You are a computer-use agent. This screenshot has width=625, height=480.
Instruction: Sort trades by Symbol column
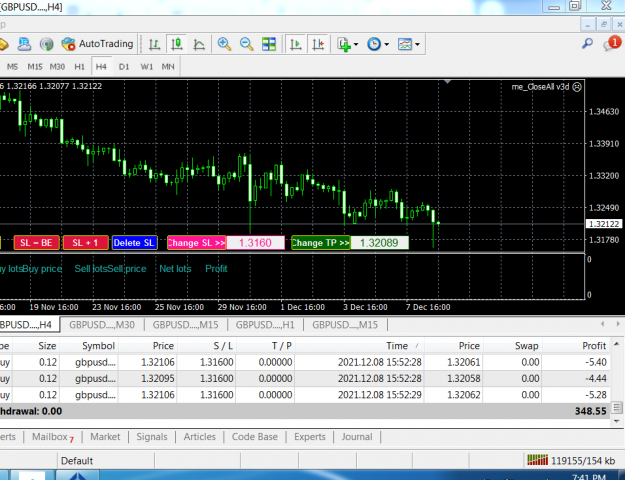89,346
